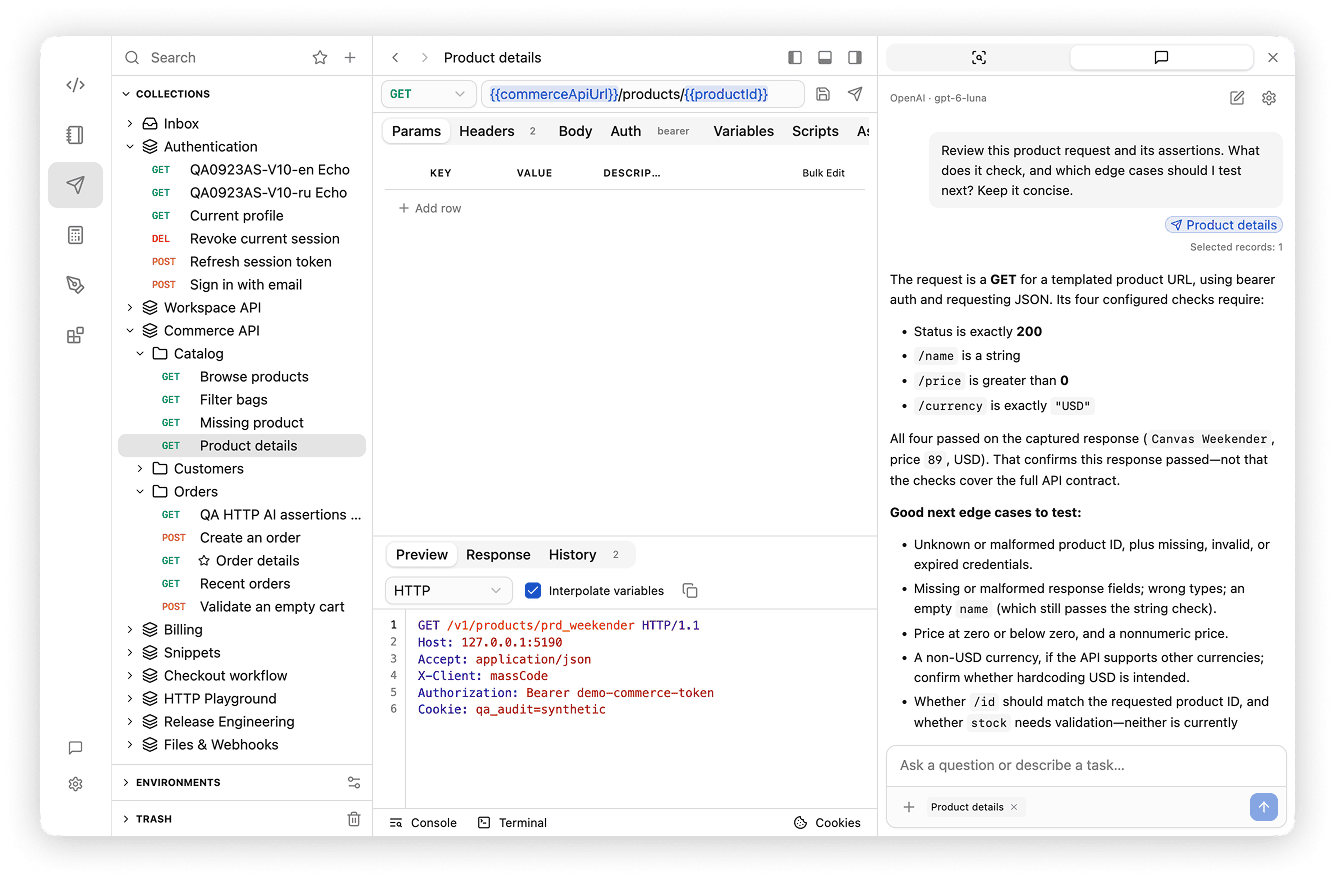Expand the Trash section
1335x880 pixels.
click(x=126, y=819)
